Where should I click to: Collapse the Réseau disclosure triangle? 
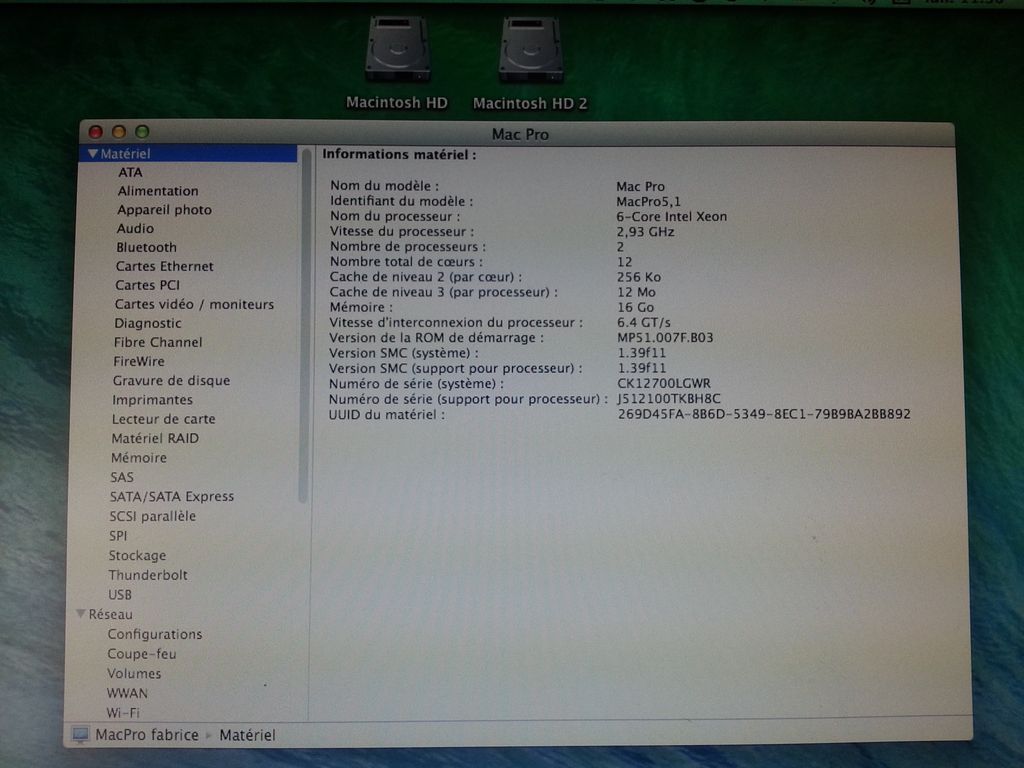81,614
